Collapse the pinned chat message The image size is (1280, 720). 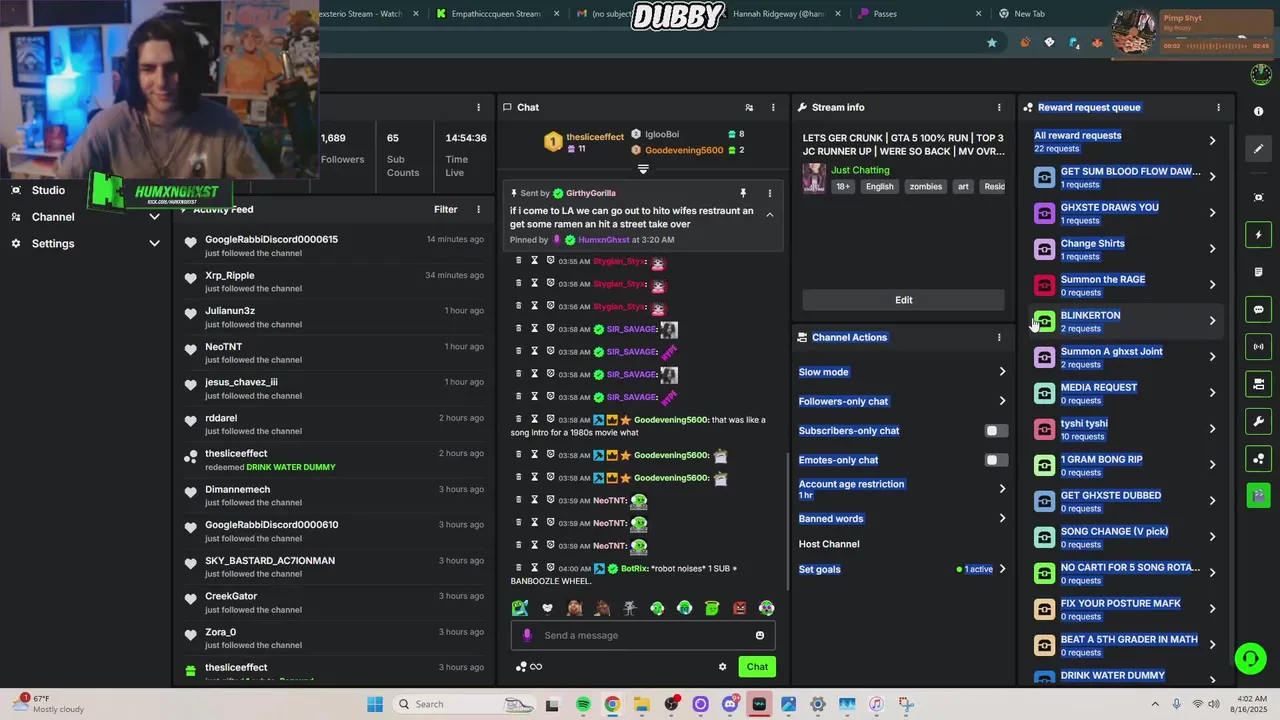(x=769, y=215)
